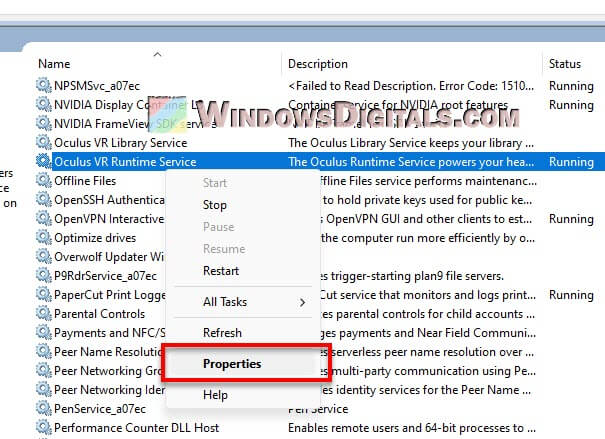
Task: Select the Oculus VR Runtime Service row
Action: [x=320, y=162]
